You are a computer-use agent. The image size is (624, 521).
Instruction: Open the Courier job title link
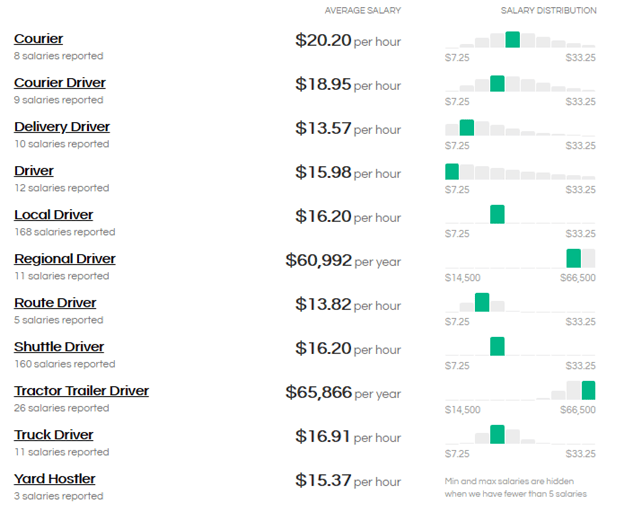38,39
